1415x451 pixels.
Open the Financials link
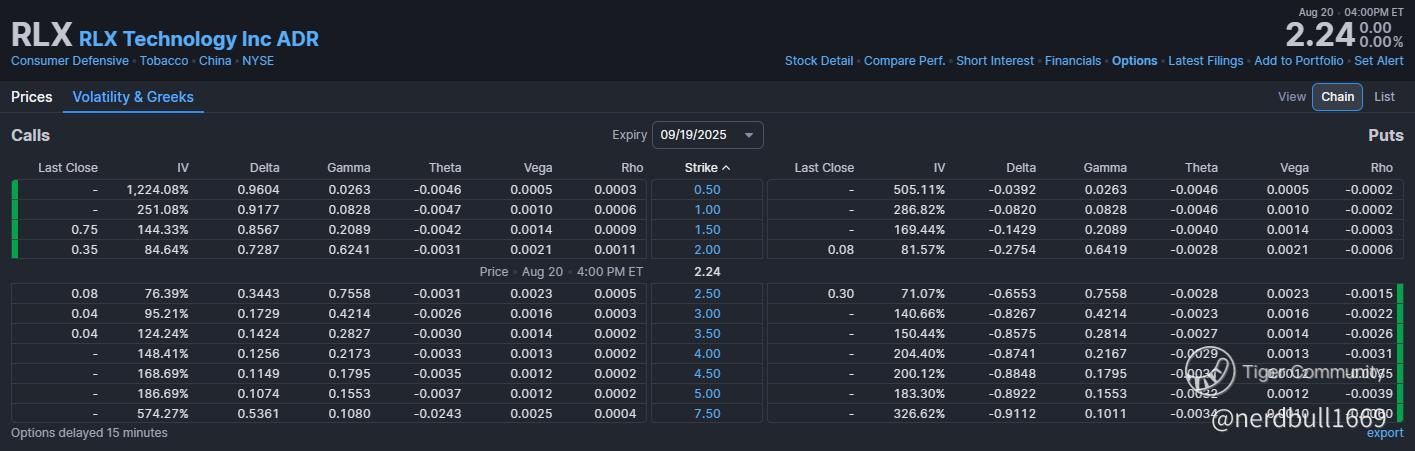[x=1072, y=61]
